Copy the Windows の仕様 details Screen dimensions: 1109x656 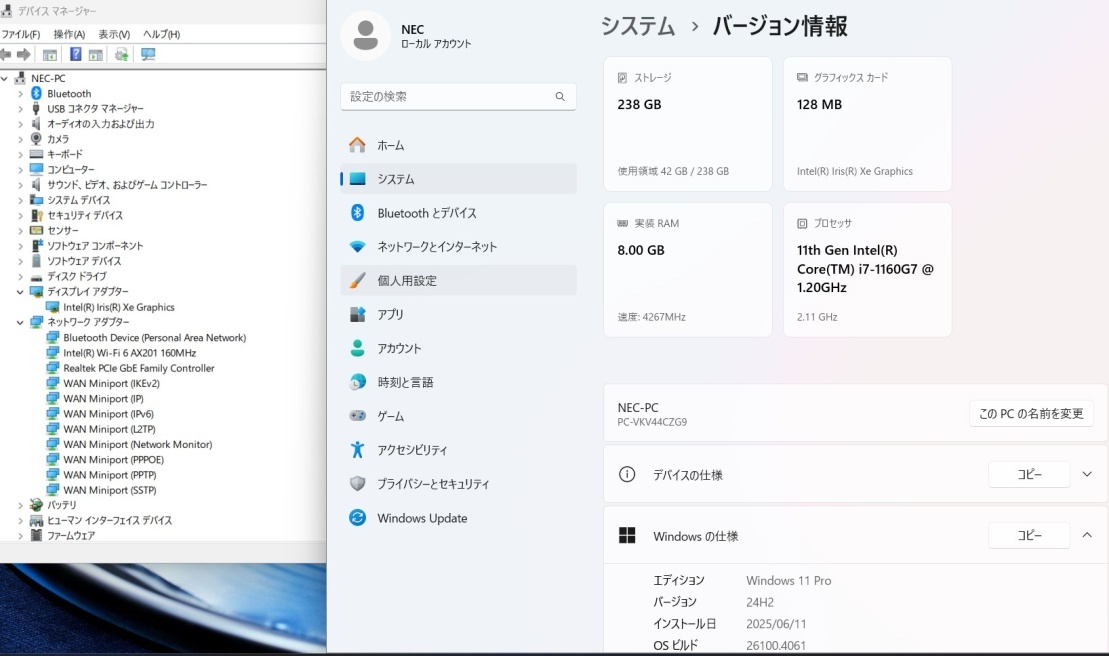[1029, 536]
